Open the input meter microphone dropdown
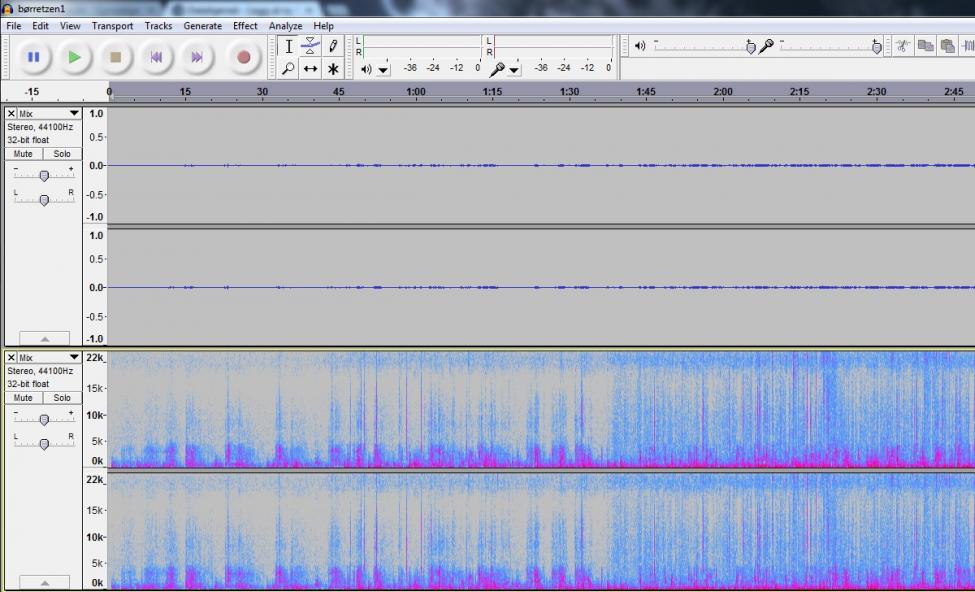975x592 pixels. pyautogui.click(x=514, y=69)
